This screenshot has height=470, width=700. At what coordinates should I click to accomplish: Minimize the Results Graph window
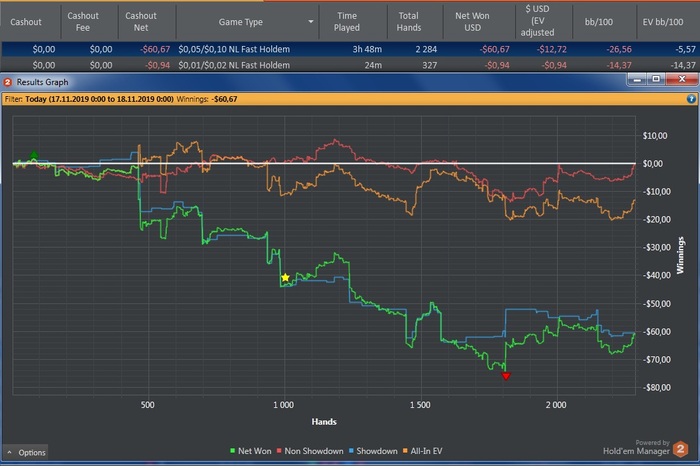point(637,79)
